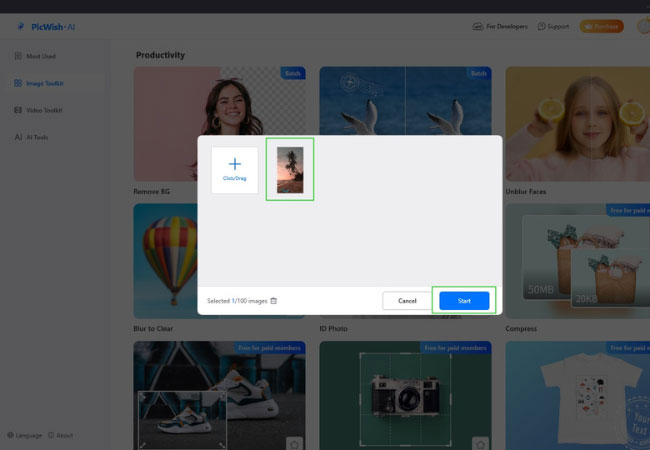Viewport: 650px width, 450px height.
Task: Click the Start button in the dialog
Action: 464,300
